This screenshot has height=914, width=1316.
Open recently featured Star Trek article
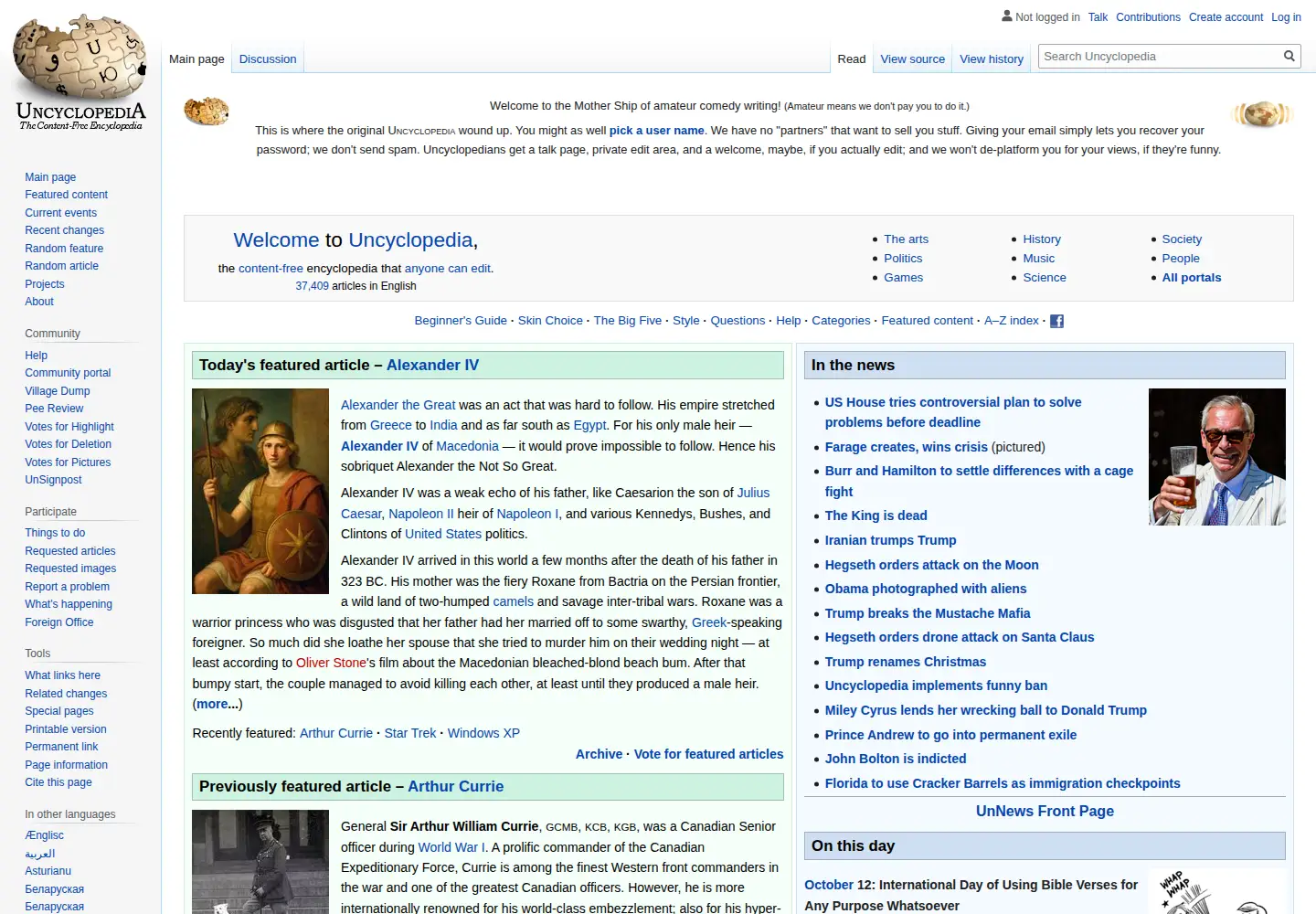[410, 733]
